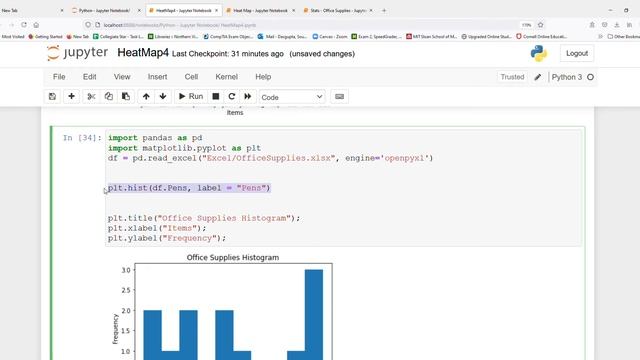Insert cell below with plus icon
Image resolution: width=640 pixels, height=360 pixels.
point(71,97)
